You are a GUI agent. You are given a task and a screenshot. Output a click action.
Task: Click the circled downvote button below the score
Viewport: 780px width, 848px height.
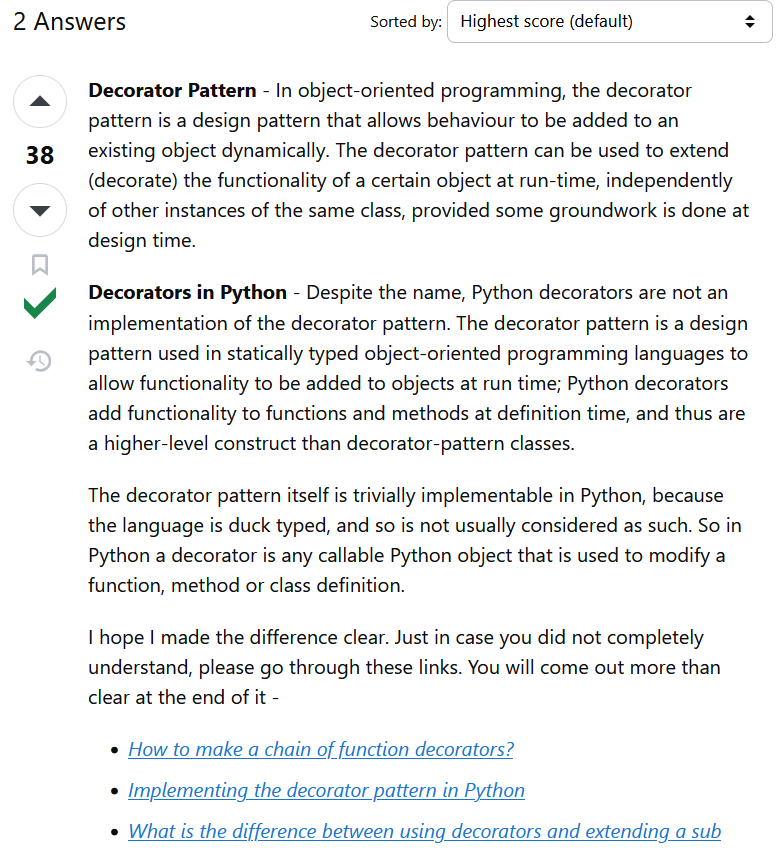click(39, 210)
